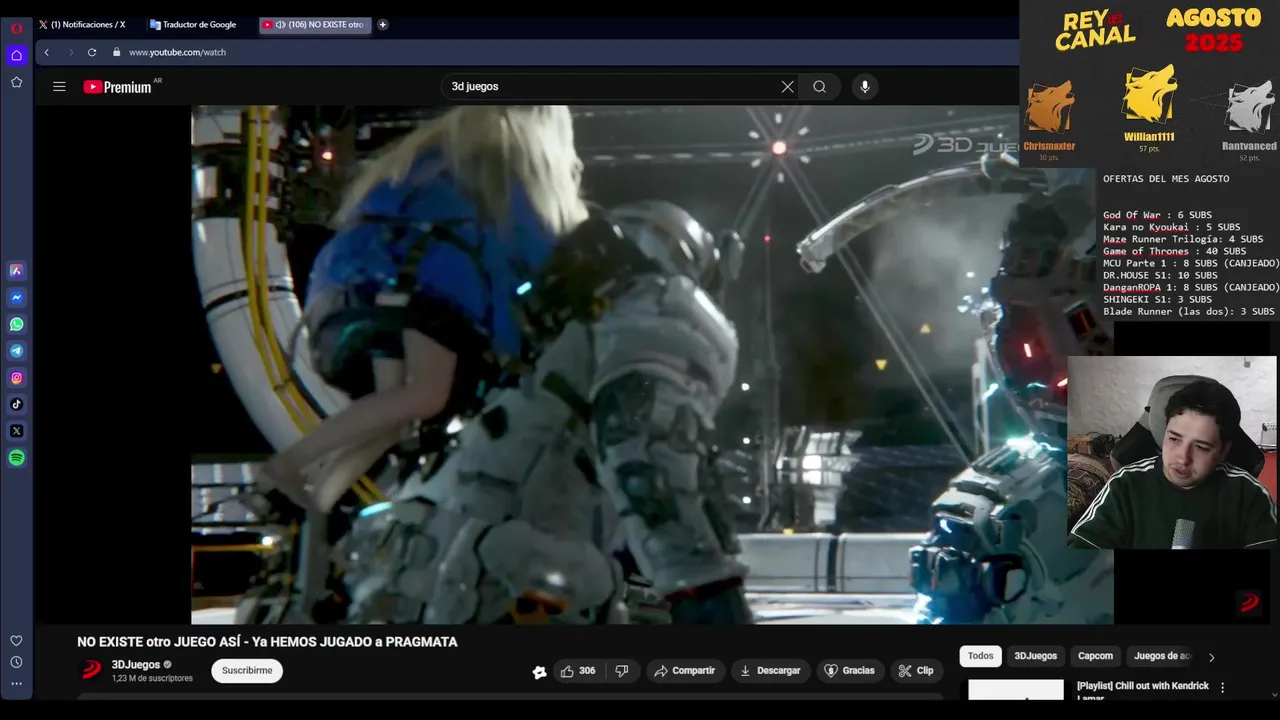The height and width of the screenshot is (720, 1280).
Task: Open the Opera menu logo
Action: (x=16, y=28)
